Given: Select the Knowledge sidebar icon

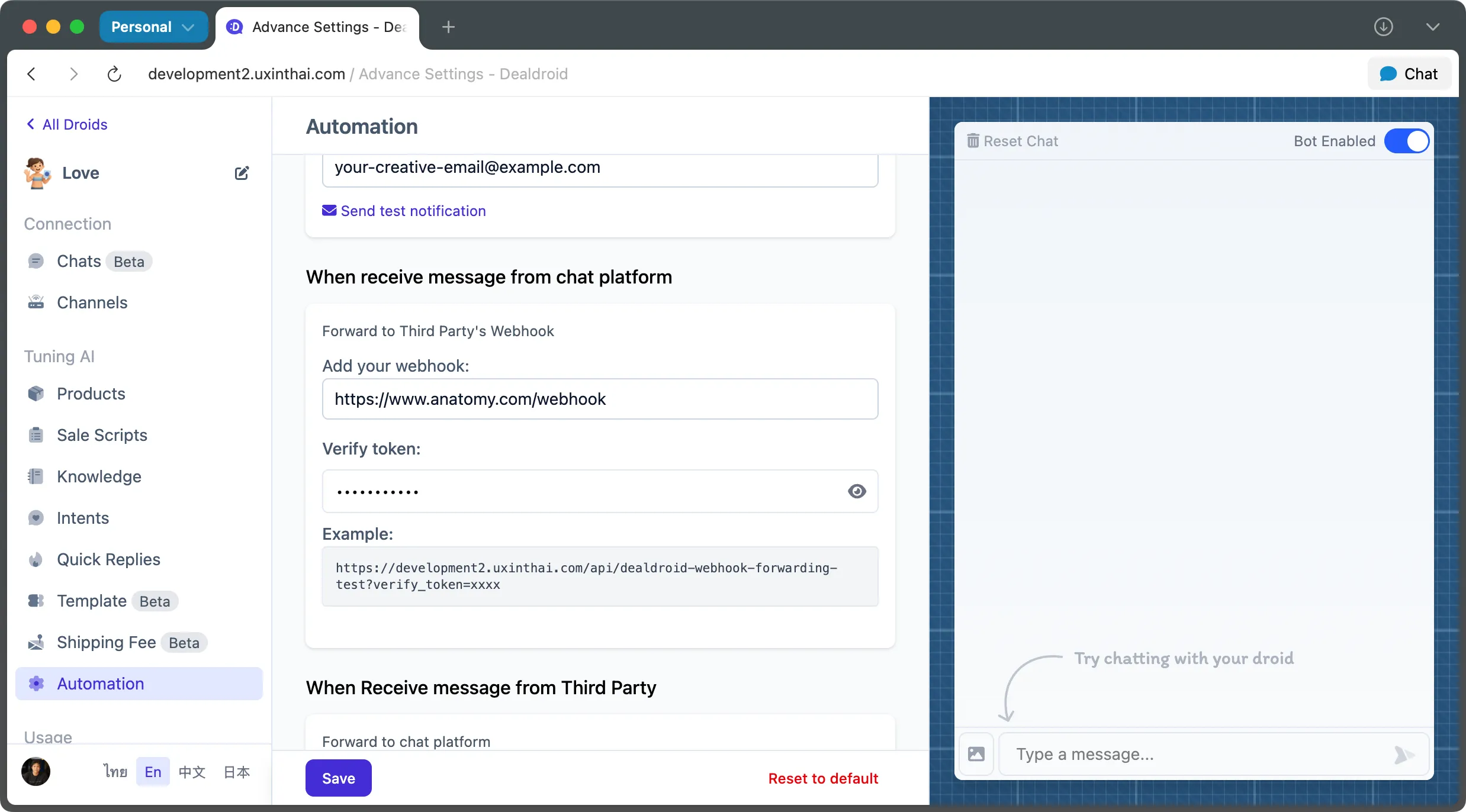Looking at the screenshot, I should [36, 476].
